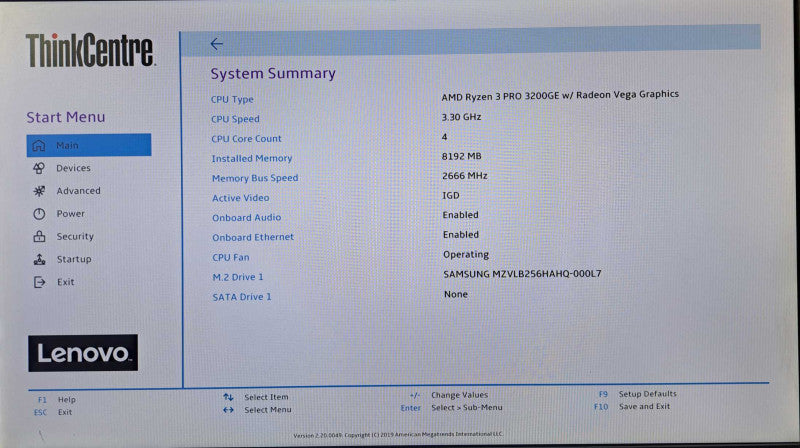The image size is (800, 448).
Task: Click the up-down arrows Select Item icon
Action: [x=228, y=397]
